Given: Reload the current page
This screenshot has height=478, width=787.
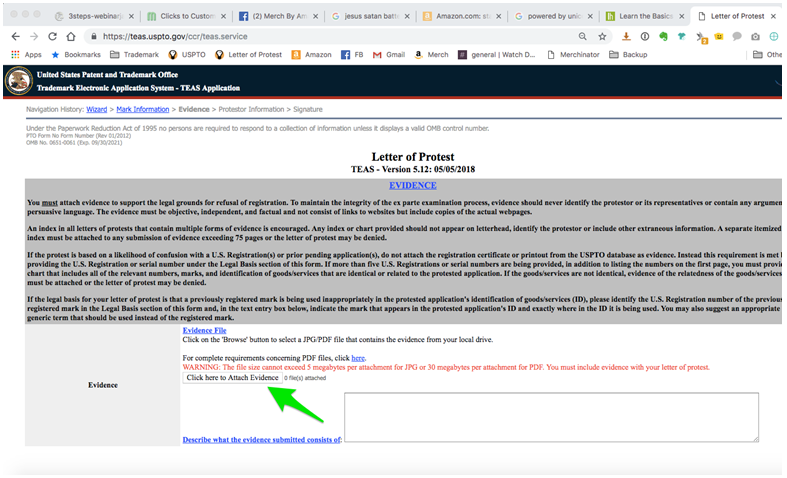Looking at the screenshot, I should 52,36.
